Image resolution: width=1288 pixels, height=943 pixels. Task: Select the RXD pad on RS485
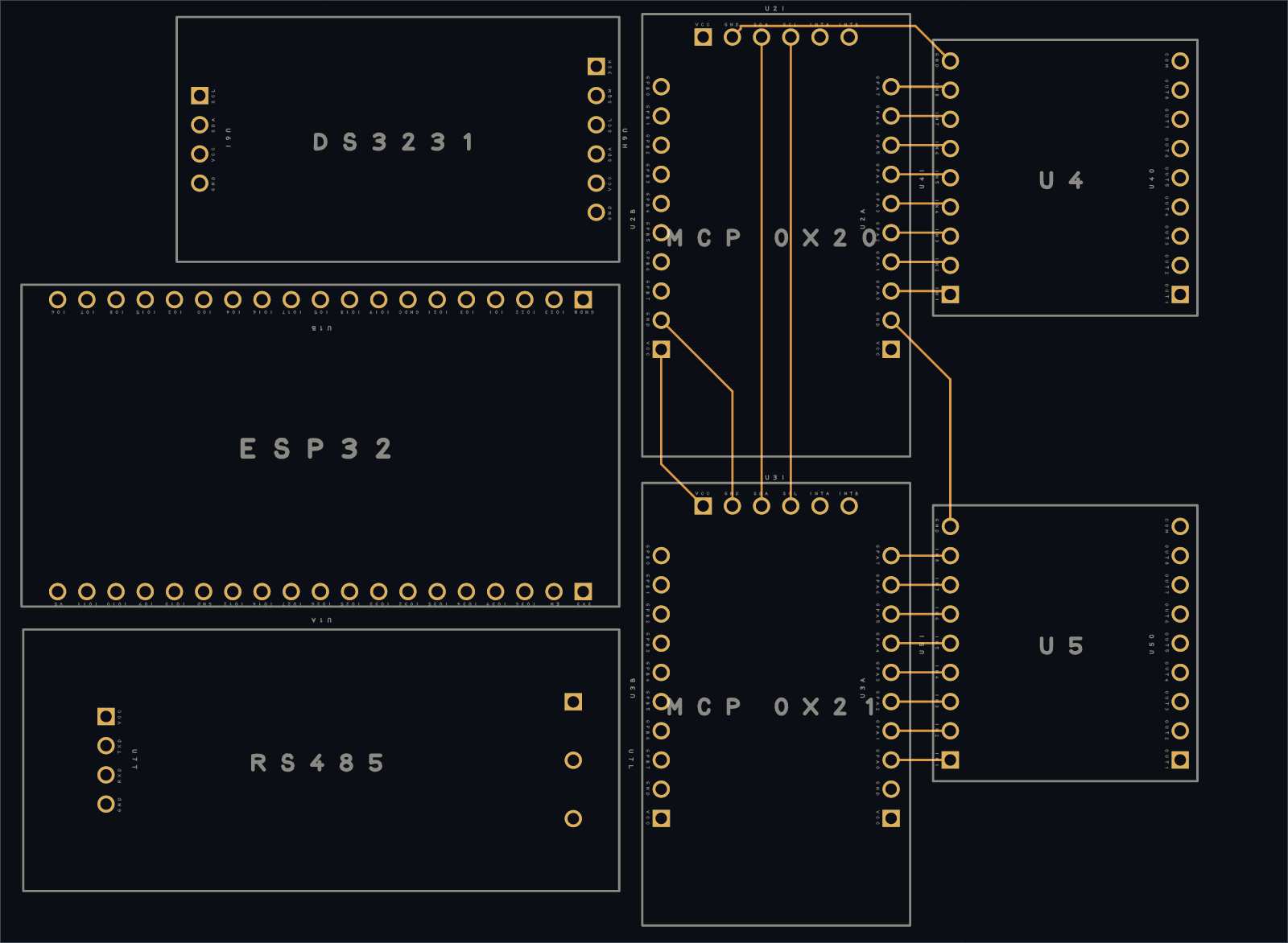pos(105,775)
